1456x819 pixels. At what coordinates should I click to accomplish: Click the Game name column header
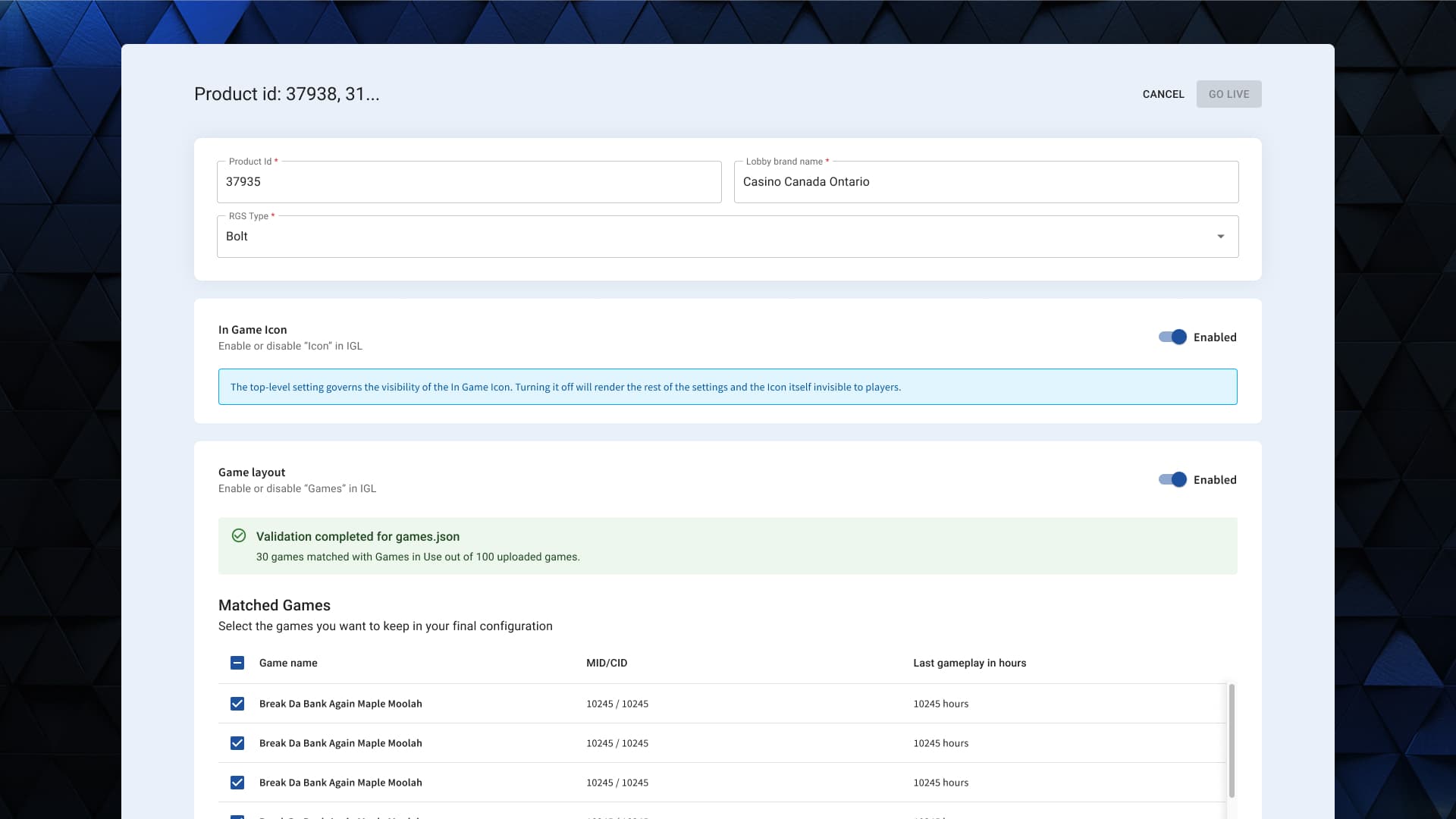point(288,663)
